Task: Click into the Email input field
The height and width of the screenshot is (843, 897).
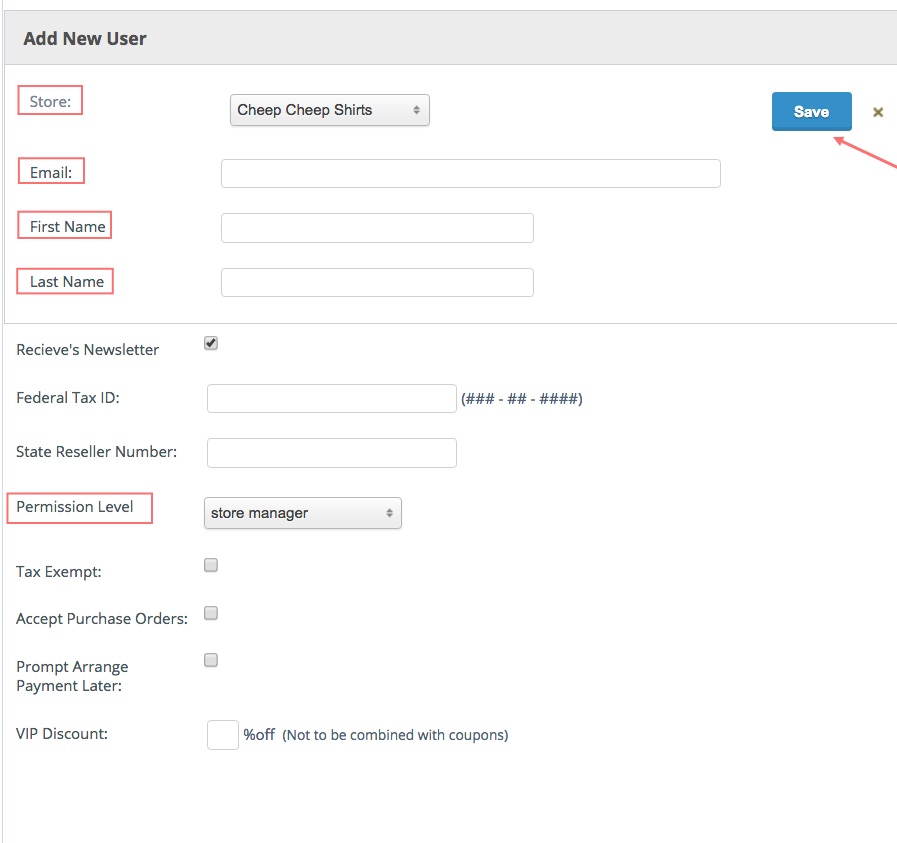Action: pos(470,173)
